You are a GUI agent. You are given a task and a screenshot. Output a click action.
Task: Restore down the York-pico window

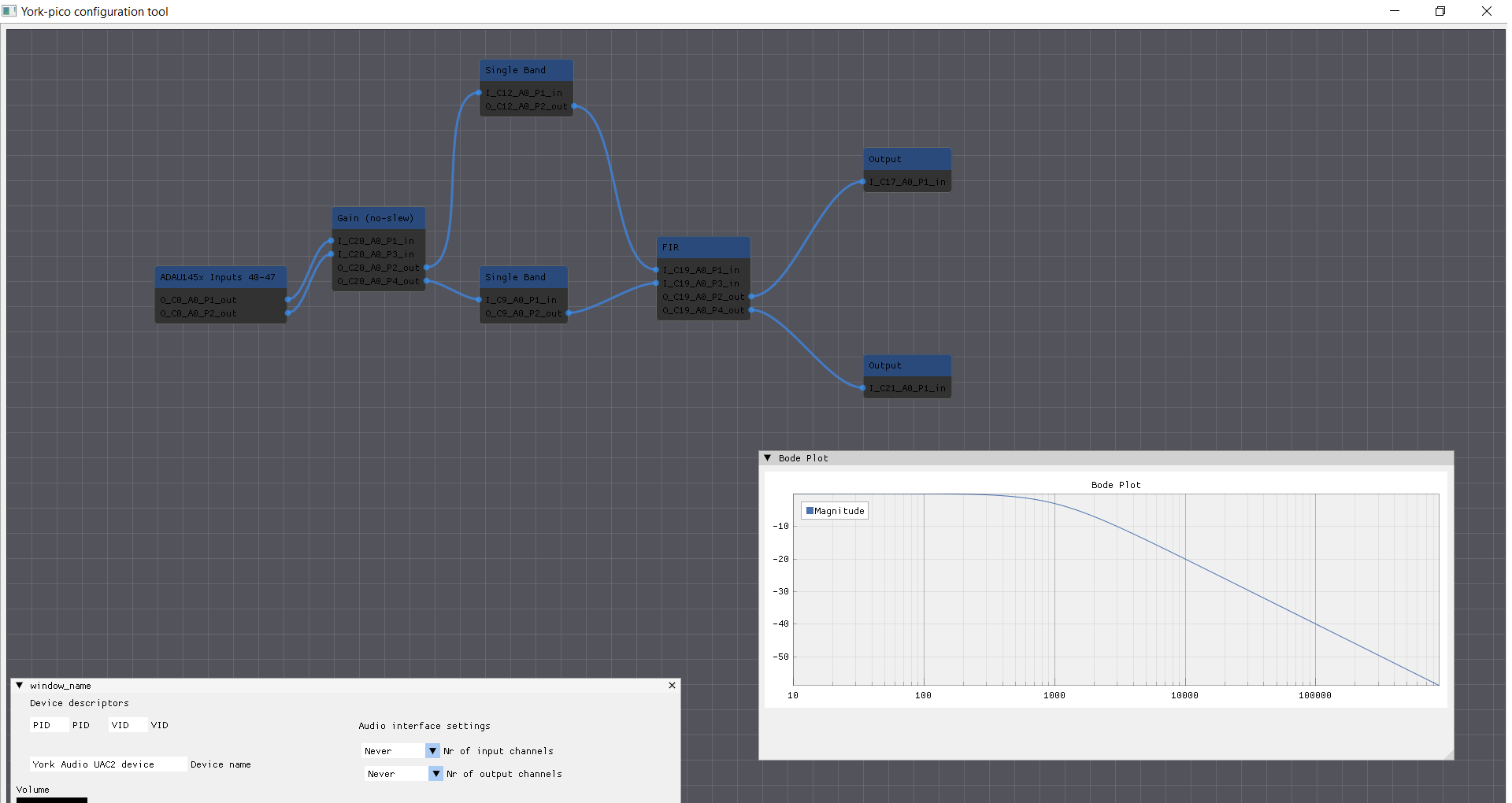point(1440,11)
